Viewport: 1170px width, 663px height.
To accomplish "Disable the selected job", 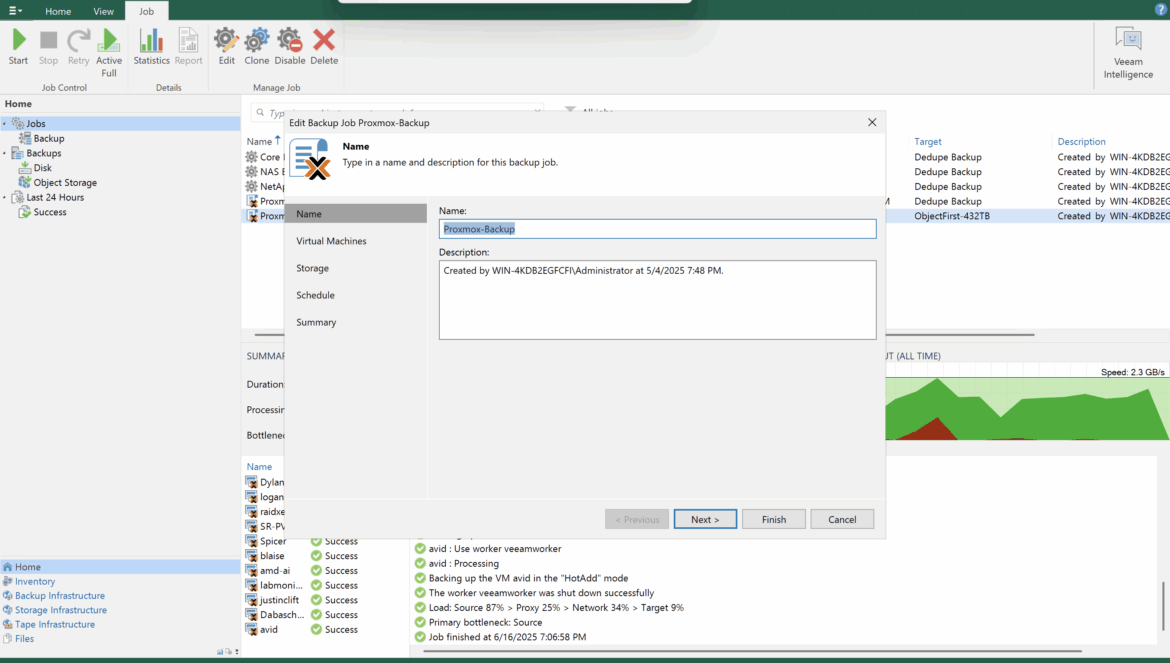I will 290,47.
